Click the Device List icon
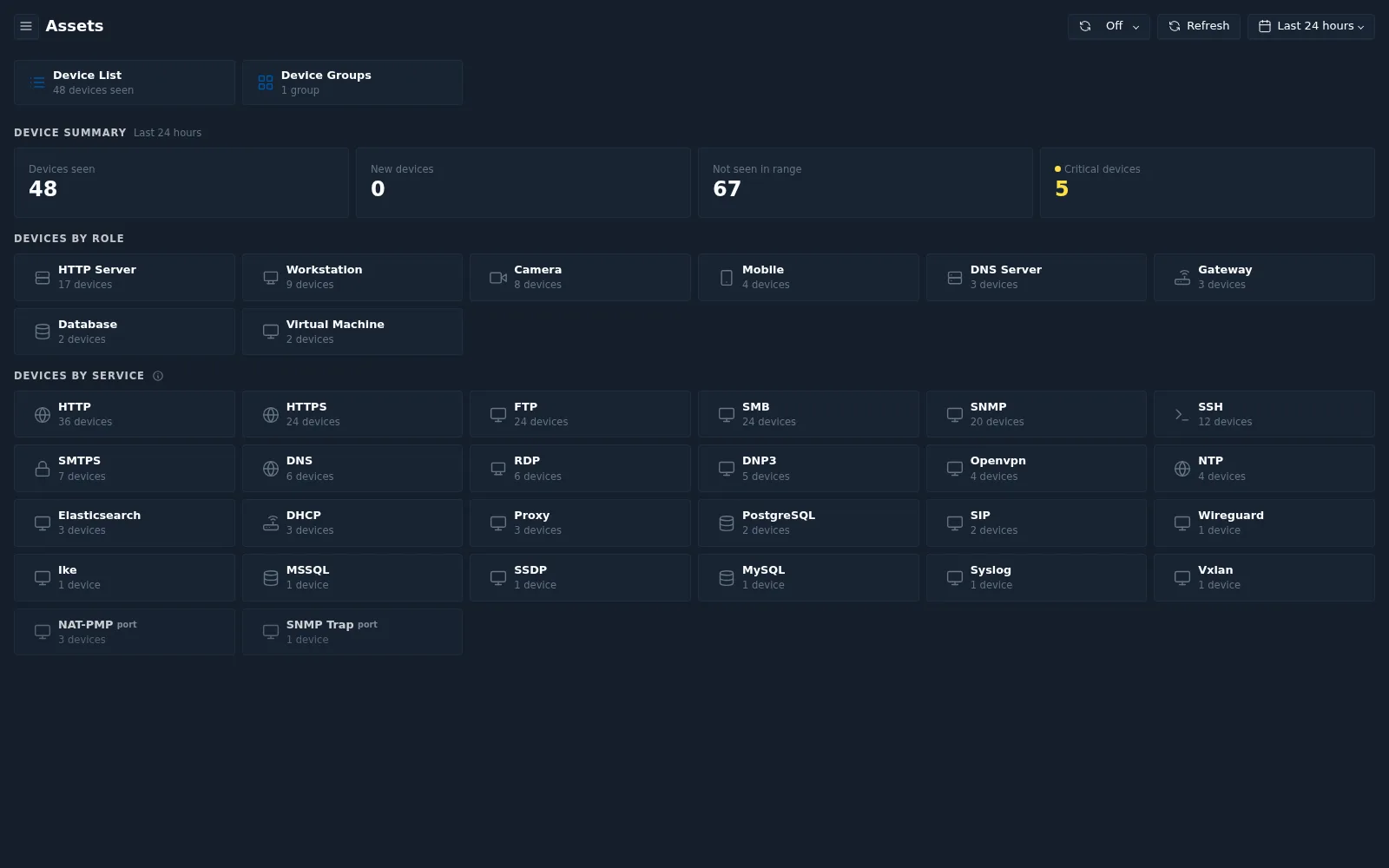Viewport: 1389px width, 868px height. [37, 82]
